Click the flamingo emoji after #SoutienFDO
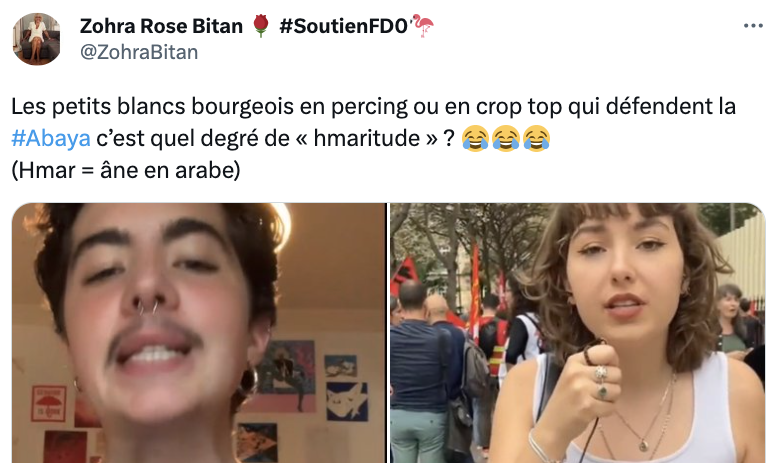769x463 pixels. click(x=423, y=26)
